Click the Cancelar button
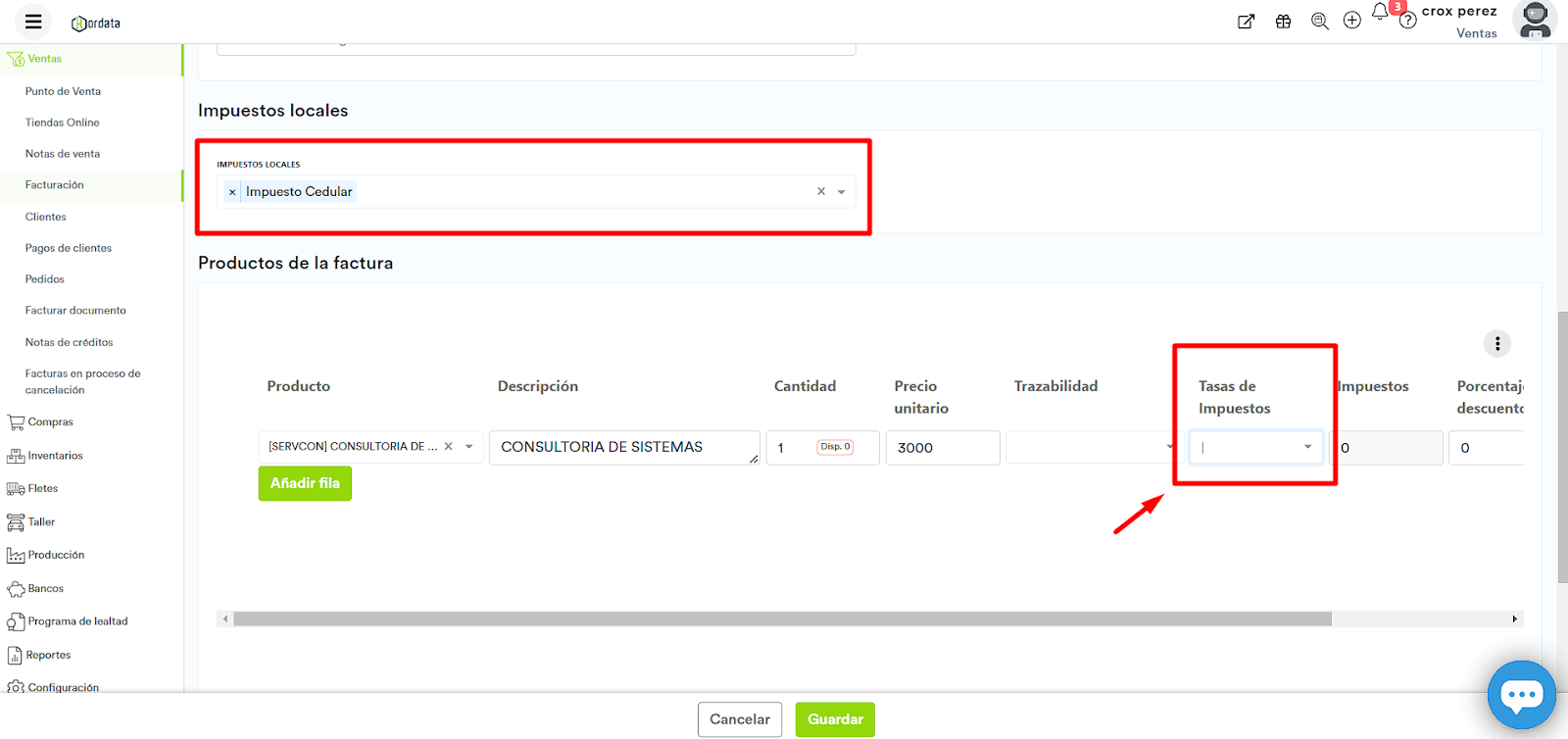1568x739 pixels. (740, 719)
